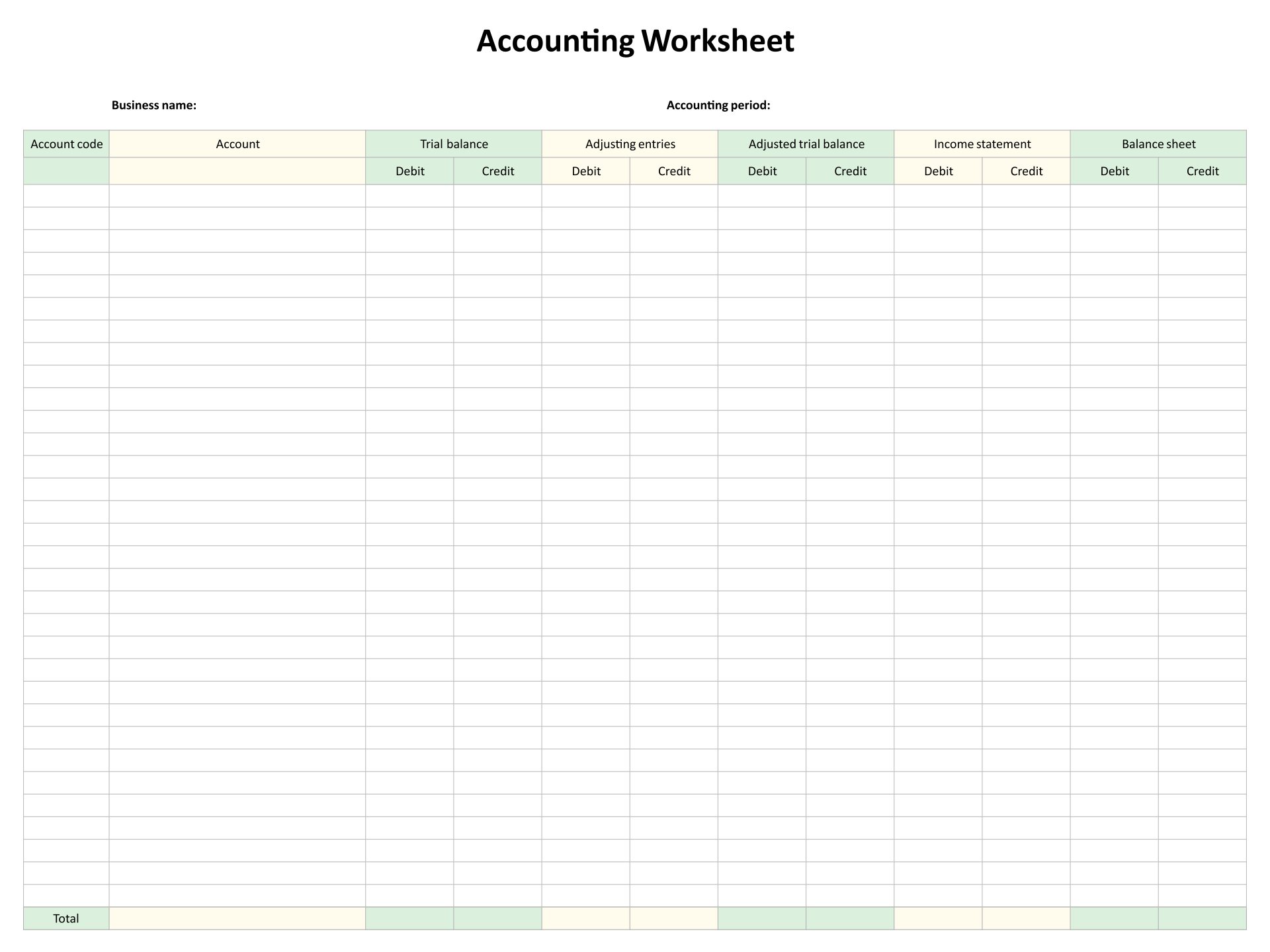Click the Business name field label
This screenshot has width=1270, height=952.
click(153, 105)
